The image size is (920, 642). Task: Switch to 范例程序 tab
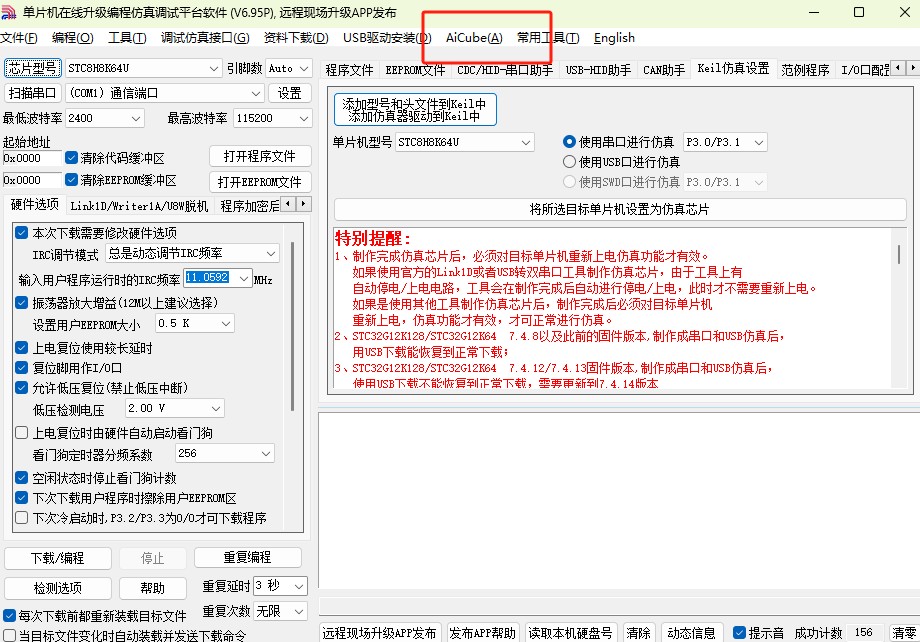[805, 70]
